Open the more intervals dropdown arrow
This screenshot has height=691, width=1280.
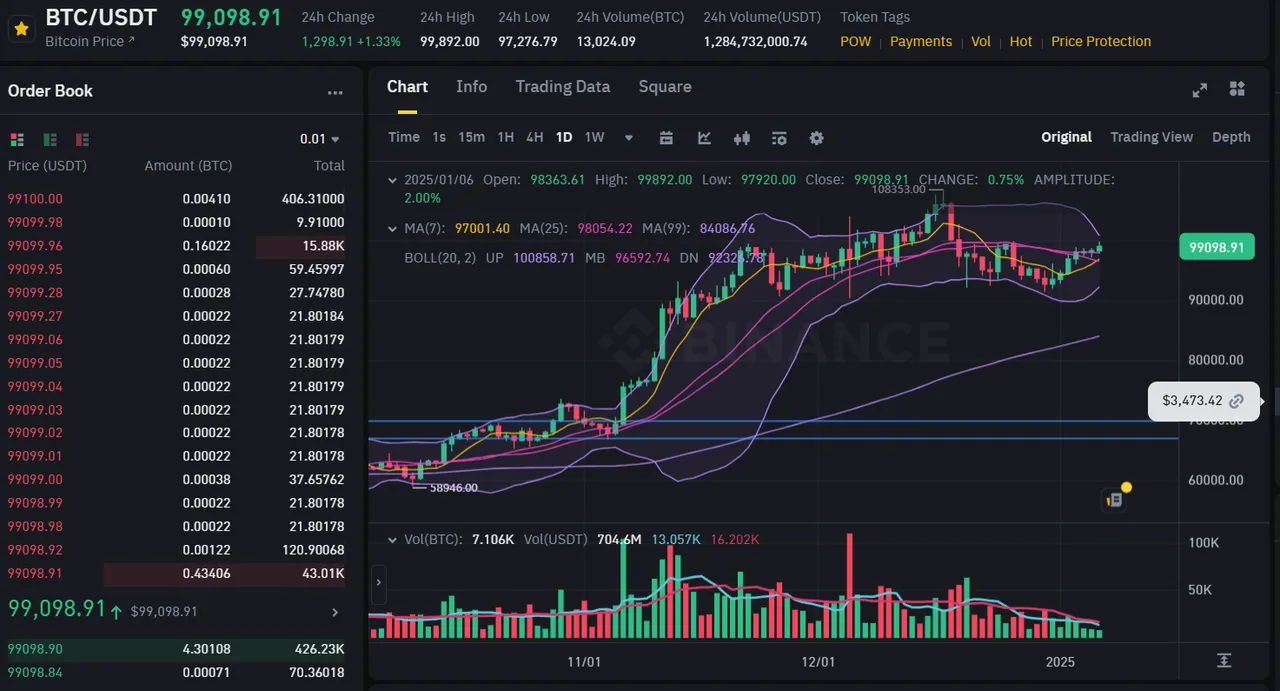[629, 138]
